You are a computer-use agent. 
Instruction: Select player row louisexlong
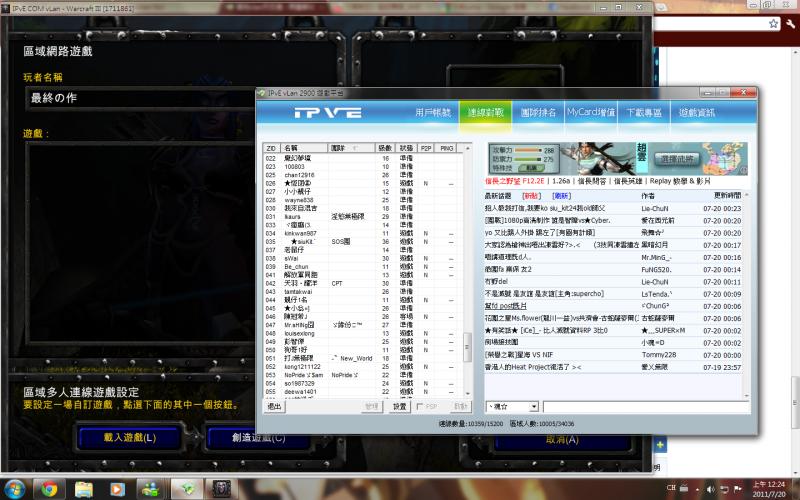[365, 333]
